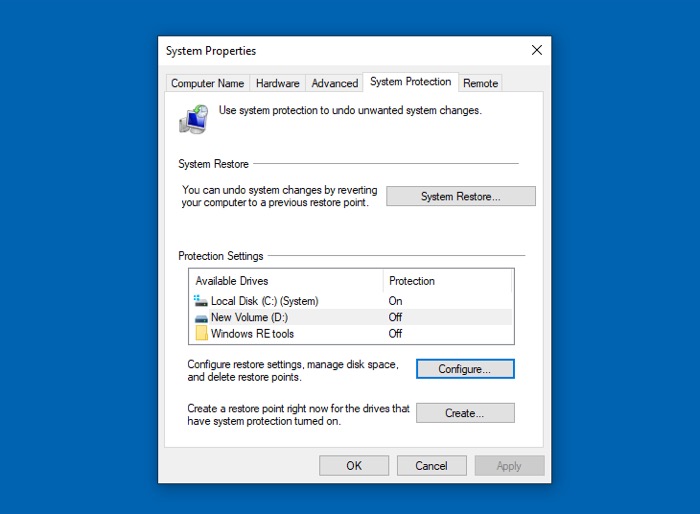Click the System Restore... button

pos(461,196)
